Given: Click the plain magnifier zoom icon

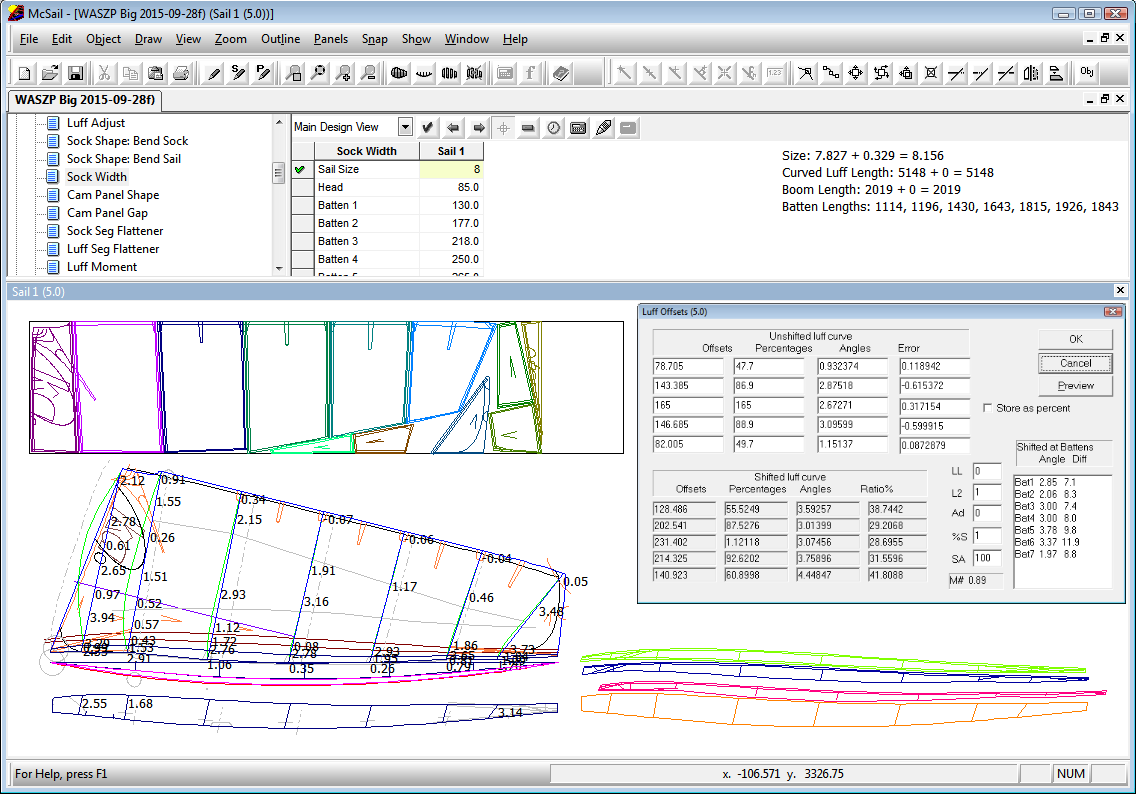Looking at the screenshot, I should pyautogui.click(x=319, y=73).
